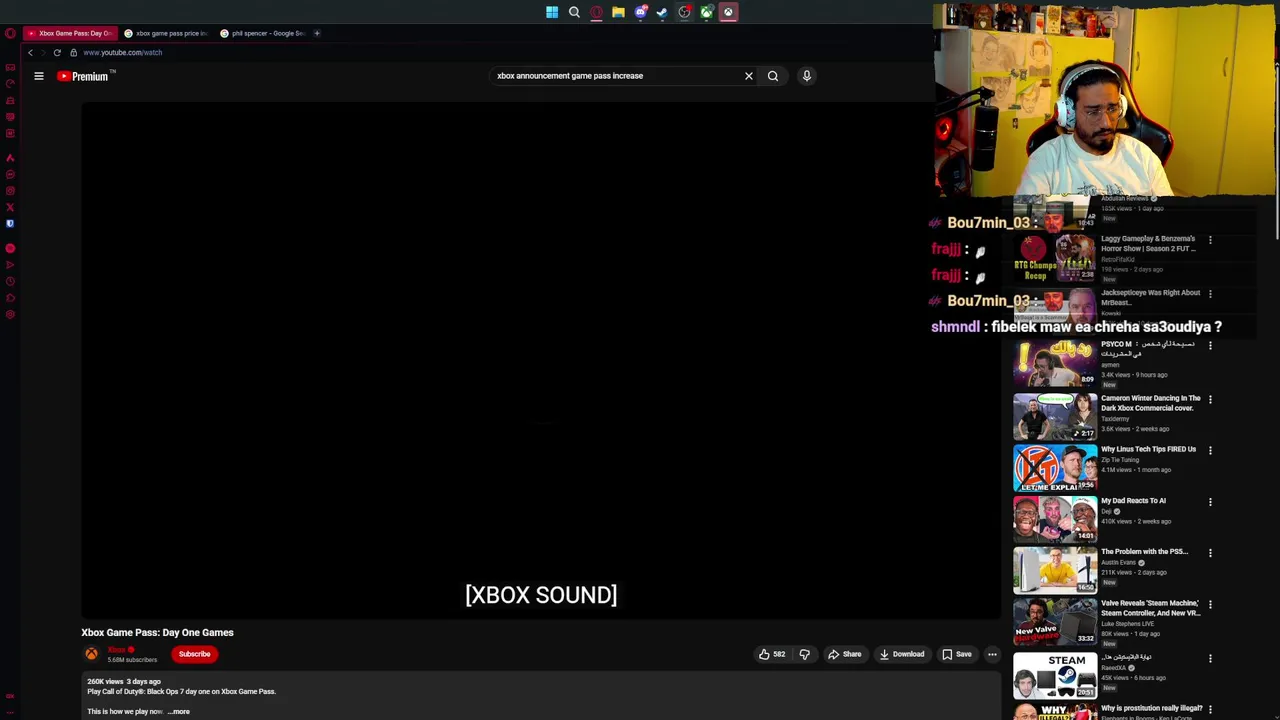1280x720 pixels.
Task: Click the 'Xbox Game Pass: Day One Games' title
Action: [157, 632]
